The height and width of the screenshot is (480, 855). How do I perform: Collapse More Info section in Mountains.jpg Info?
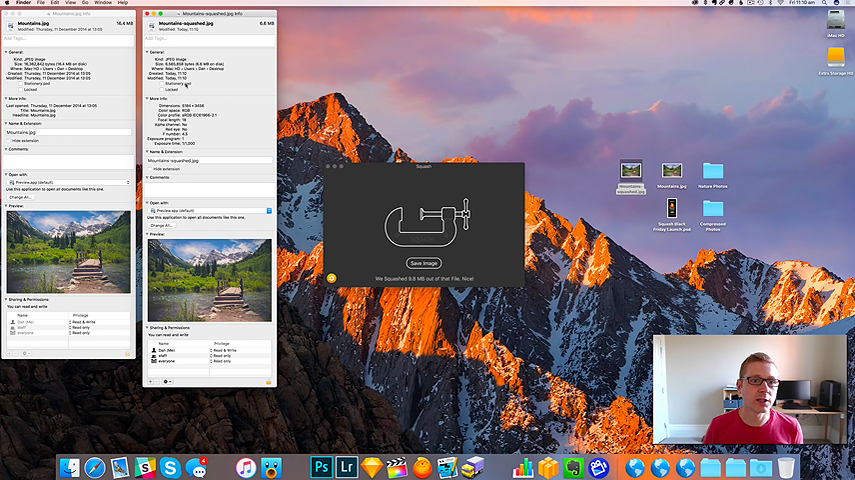[x=6, y=99]
